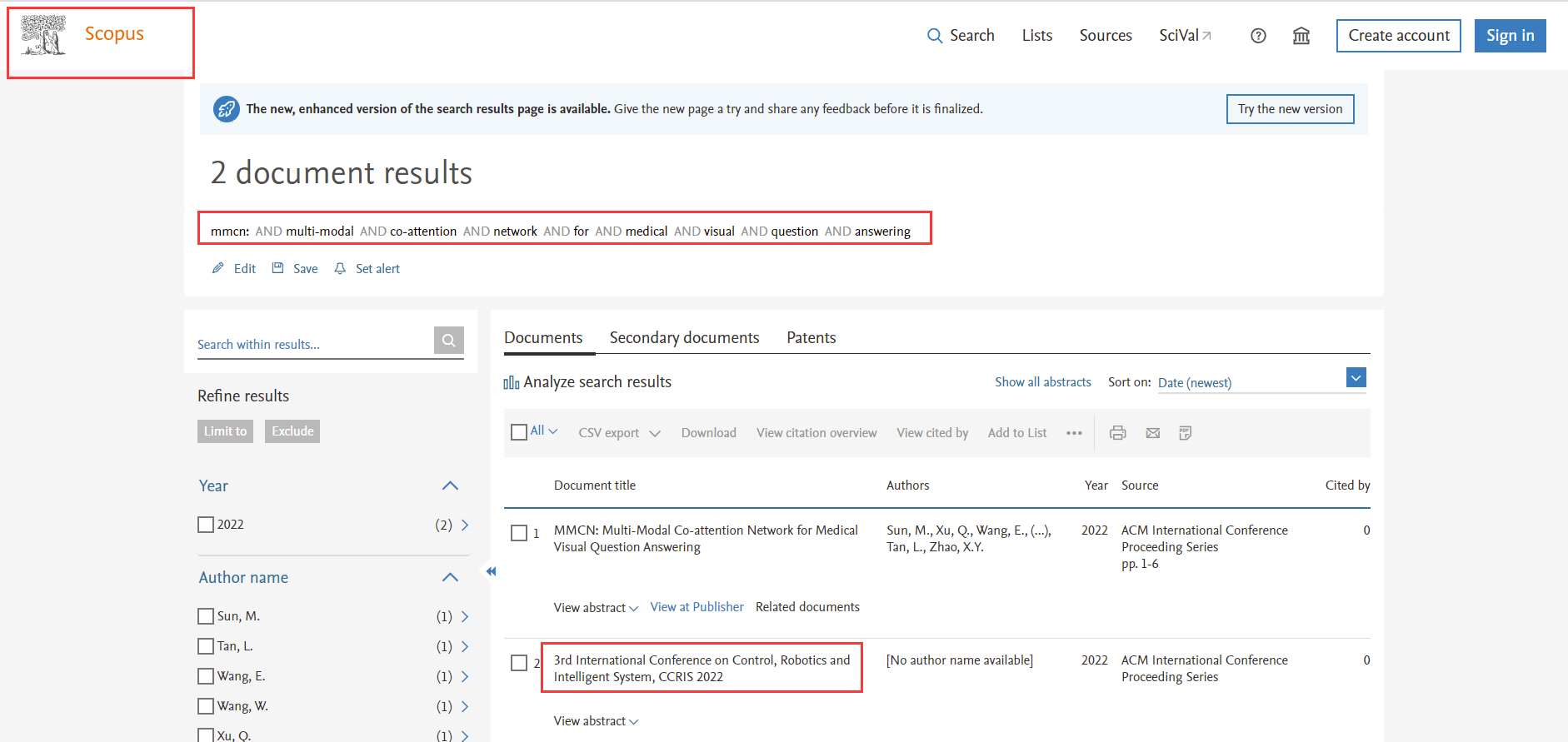Expand View abstract for CCRIS 2022
Screen dimensions: 1568x742
[596, 721]
